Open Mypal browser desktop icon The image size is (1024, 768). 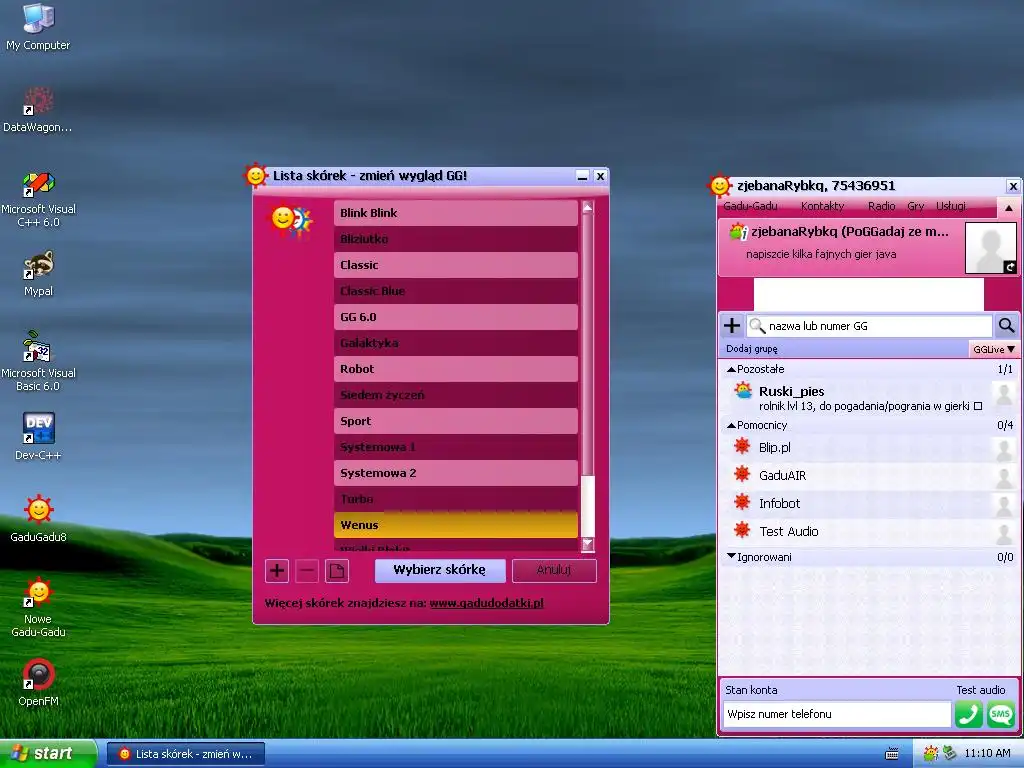(x=38, y=273)
